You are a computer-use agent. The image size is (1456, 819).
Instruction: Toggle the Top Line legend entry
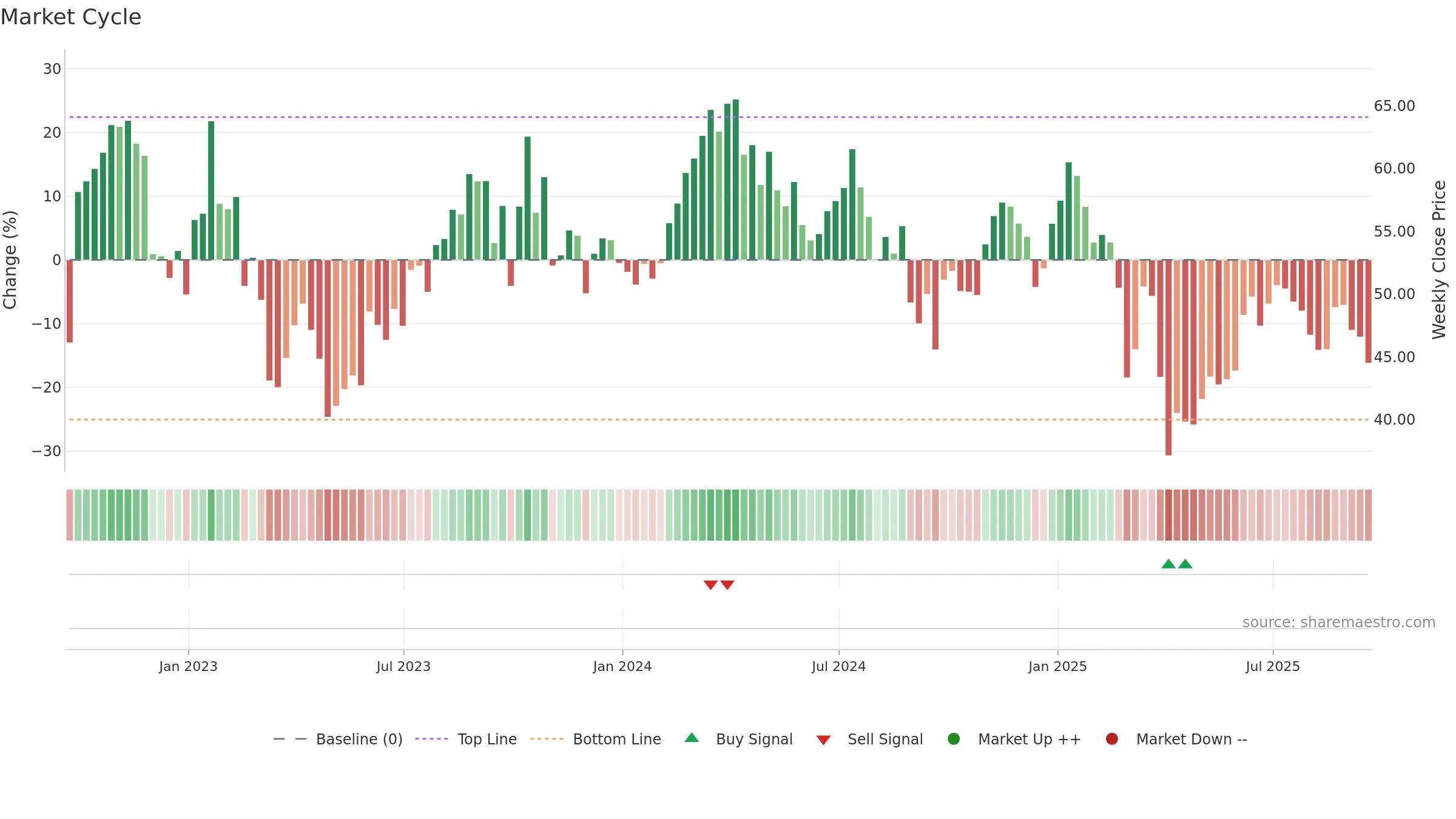click(466, 739)
